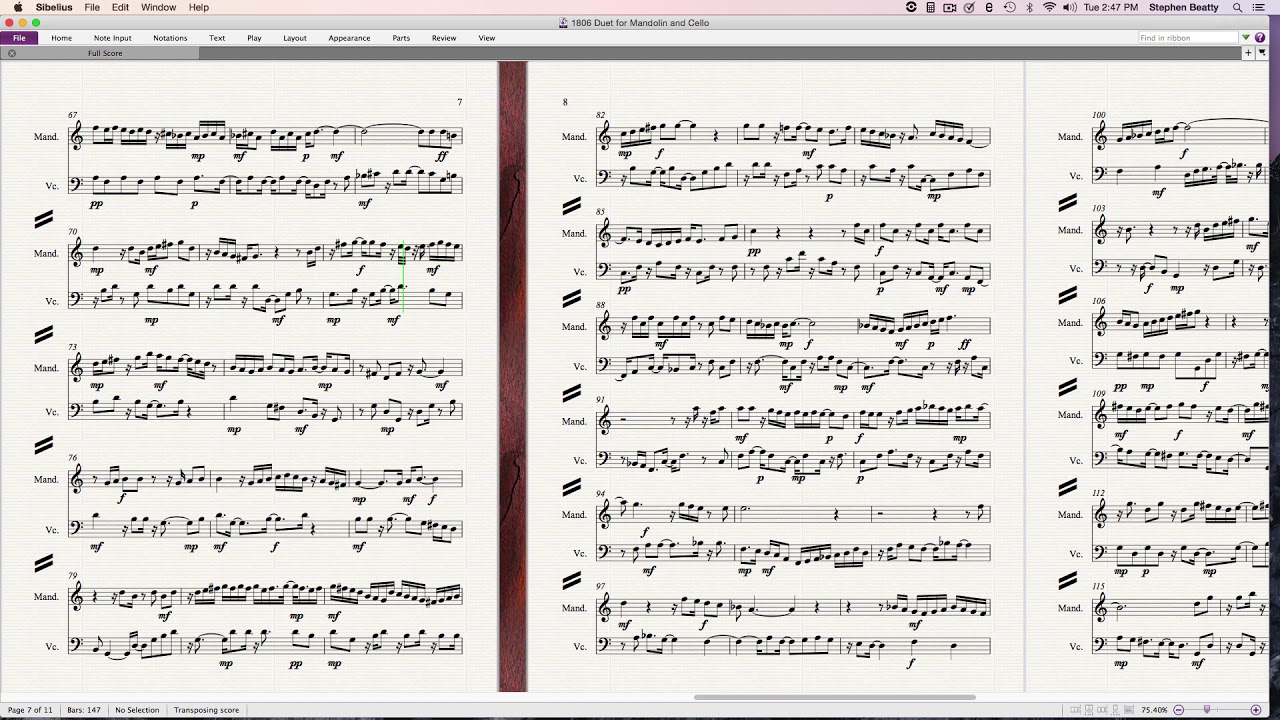Screen dimensions: 1280x720
Task: Open the File menu in the menu bar
Action: [92, 7]
